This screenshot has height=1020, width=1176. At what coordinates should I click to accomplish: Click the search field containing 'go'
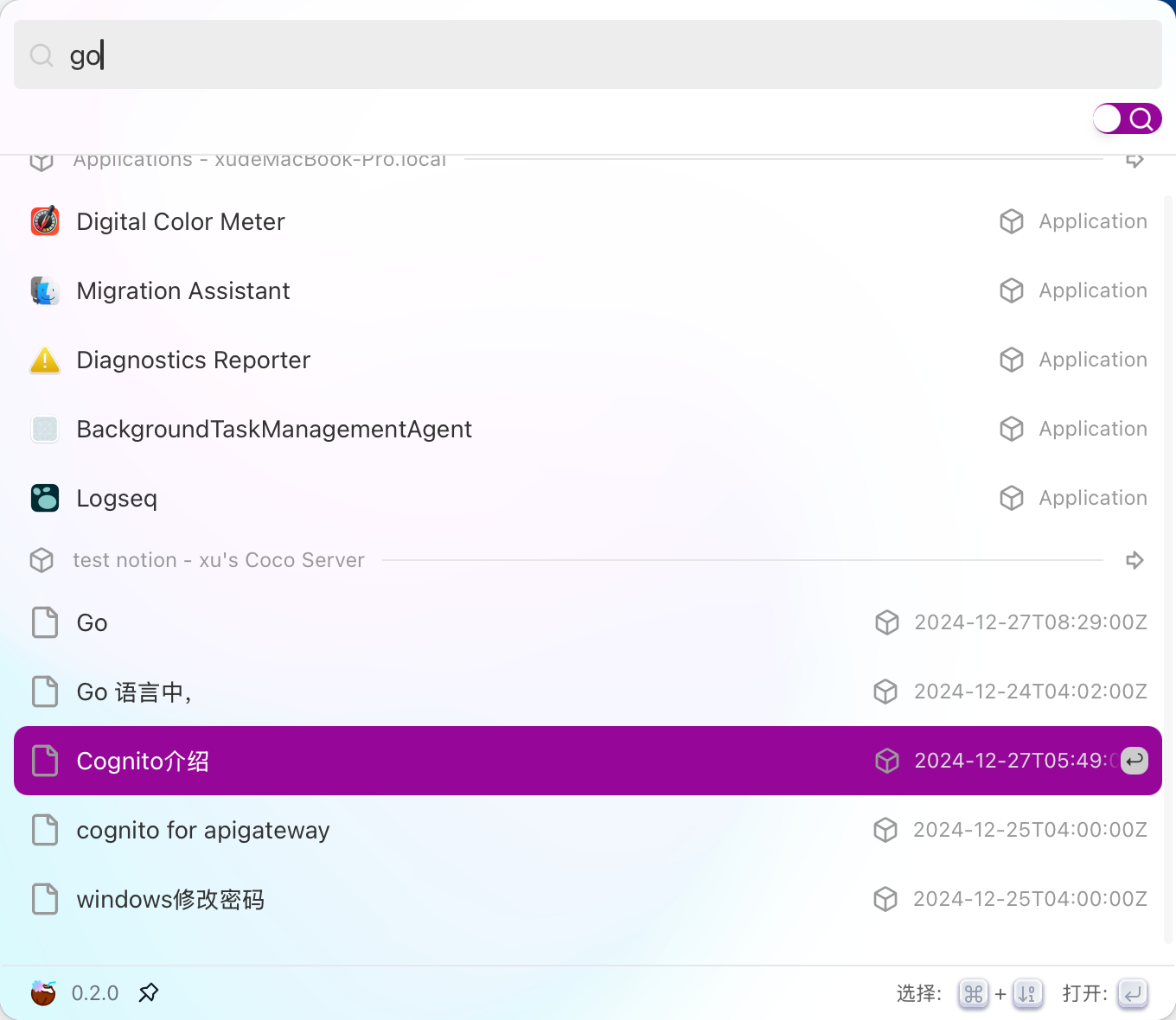click(588, 55)
